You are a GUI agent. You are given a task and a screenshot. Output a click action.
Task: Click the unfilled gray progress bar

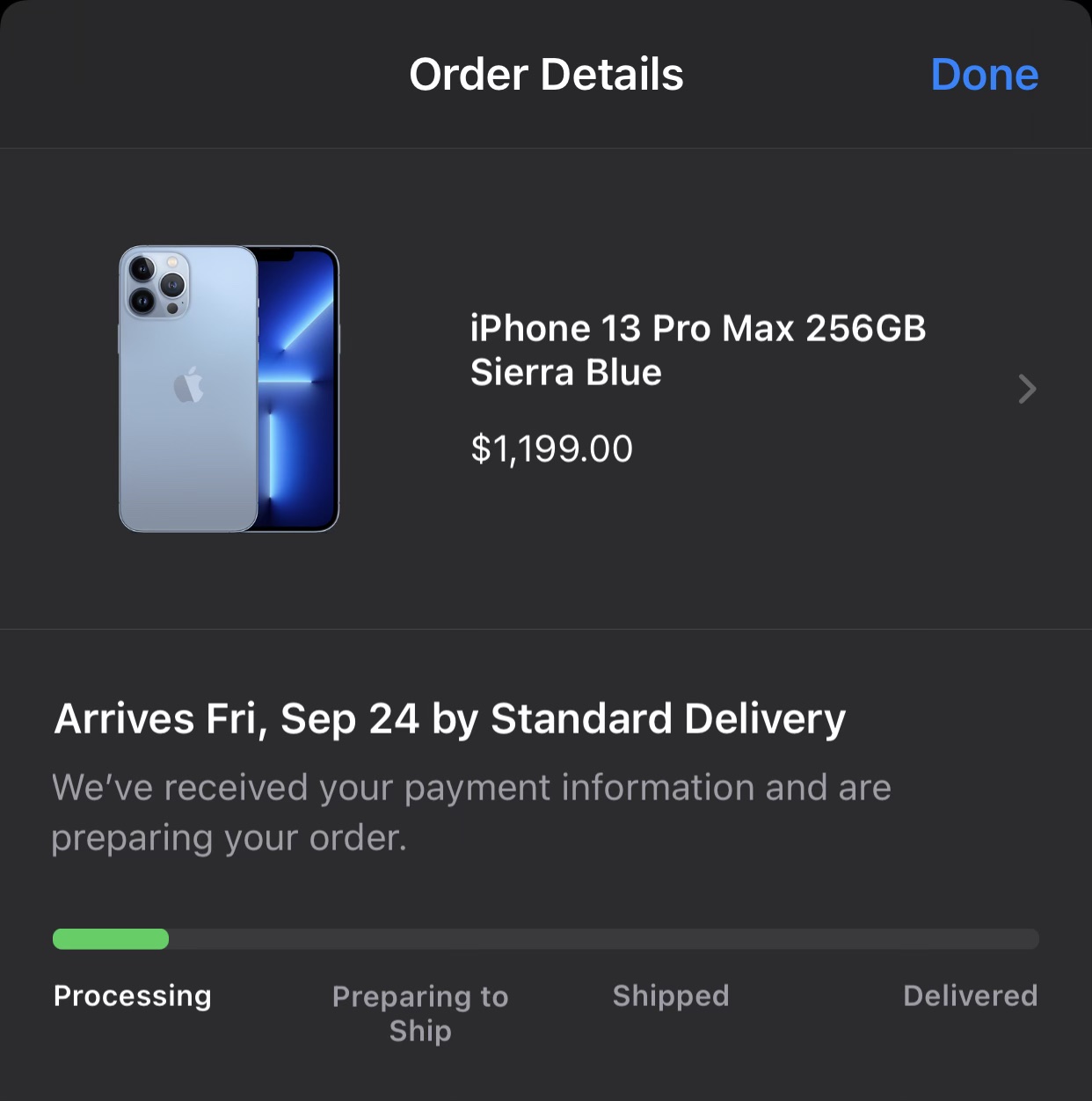[x=604, y=939]
